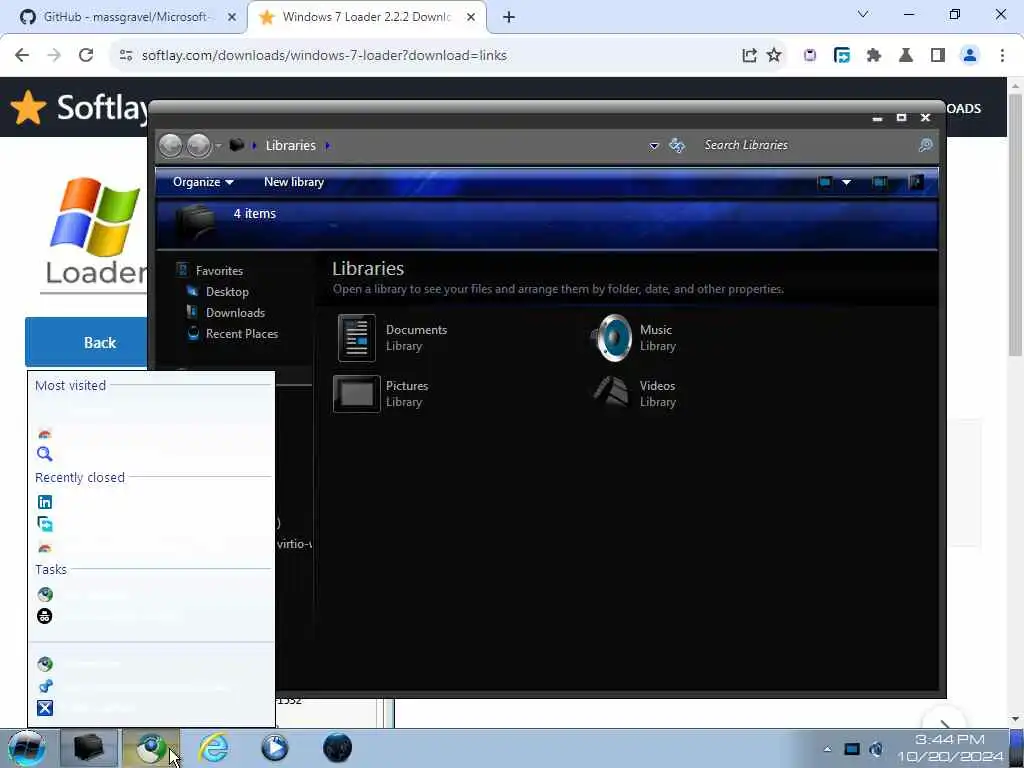Open Internet Explorer from the taskbar

pyautogui.click(x=214, y=748)
